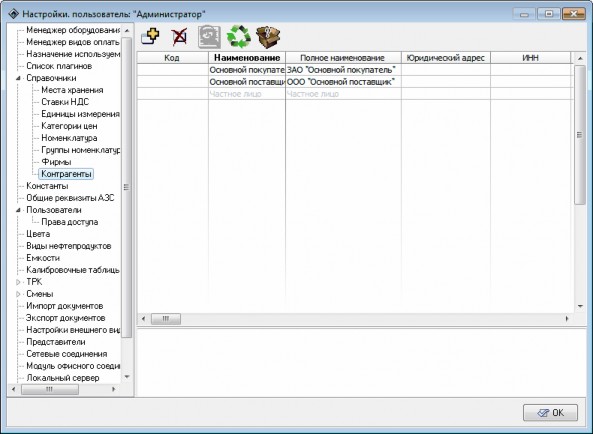Select the Основной покупатель row

pyautogui.click(x=355, y=70)
